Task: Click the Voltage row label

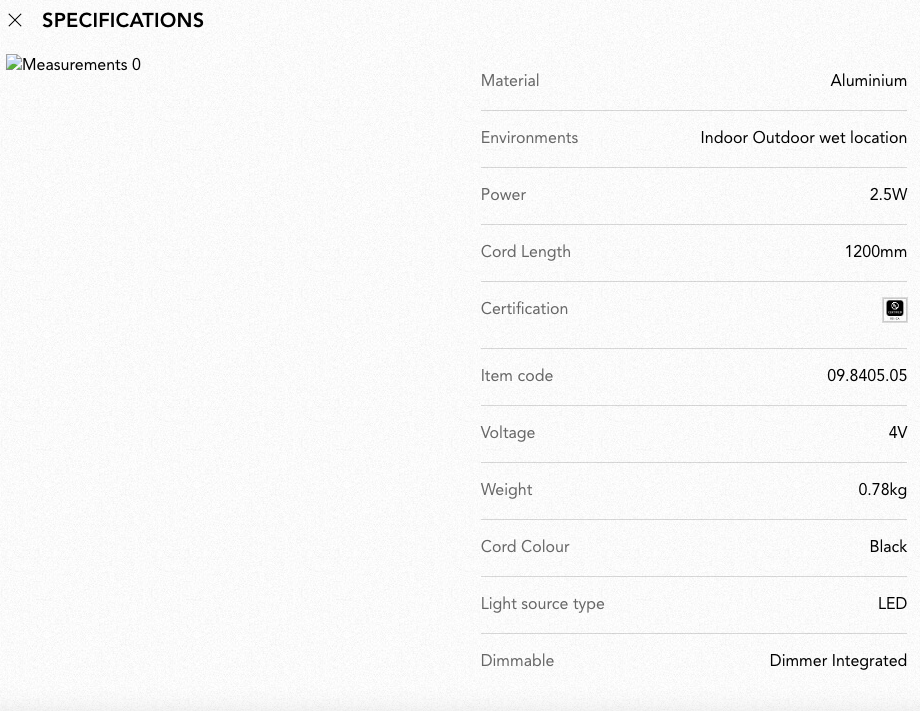Action: pyautogui.click(x=508, y=433)
